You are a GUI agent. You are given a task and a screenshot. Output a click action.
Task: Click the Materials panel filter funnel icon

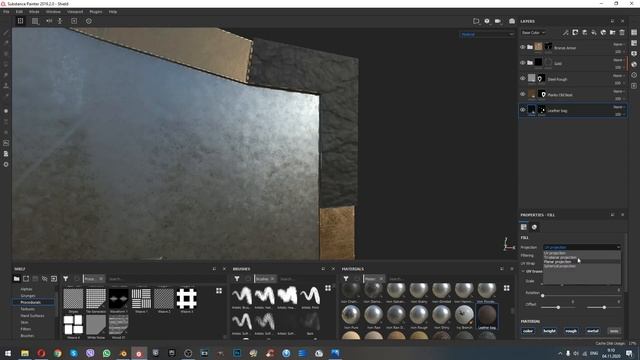coord(346,279)
